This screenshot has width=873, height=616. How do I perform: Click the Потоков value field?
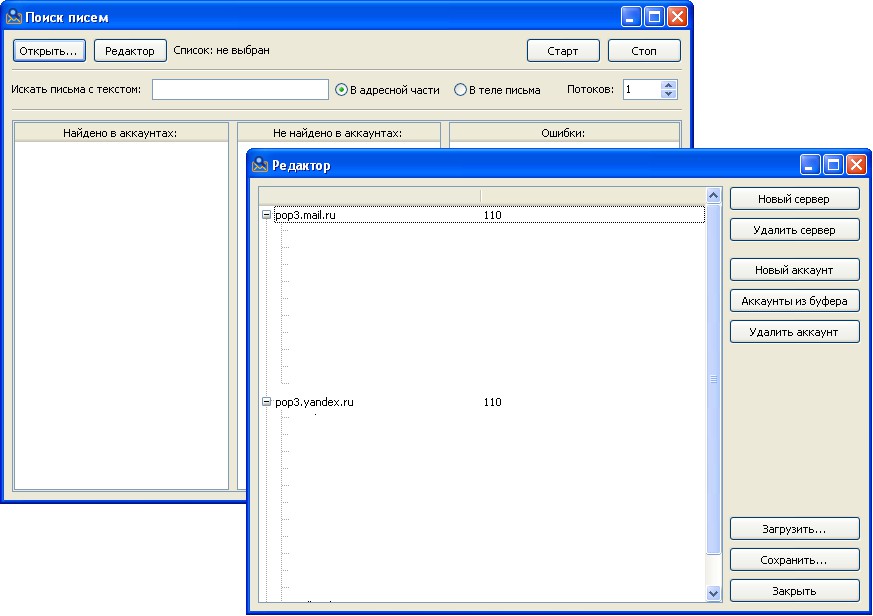click(642, 90)
